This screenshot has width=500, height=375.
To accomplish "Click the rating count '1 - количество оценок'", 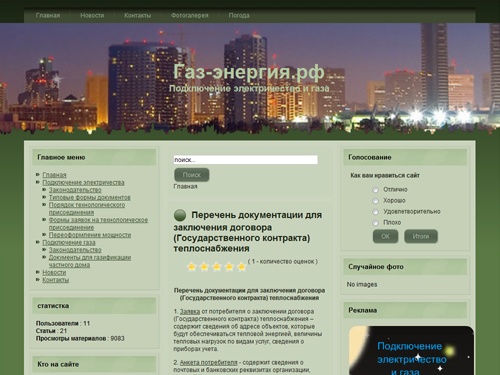I will tap(283, 261).
